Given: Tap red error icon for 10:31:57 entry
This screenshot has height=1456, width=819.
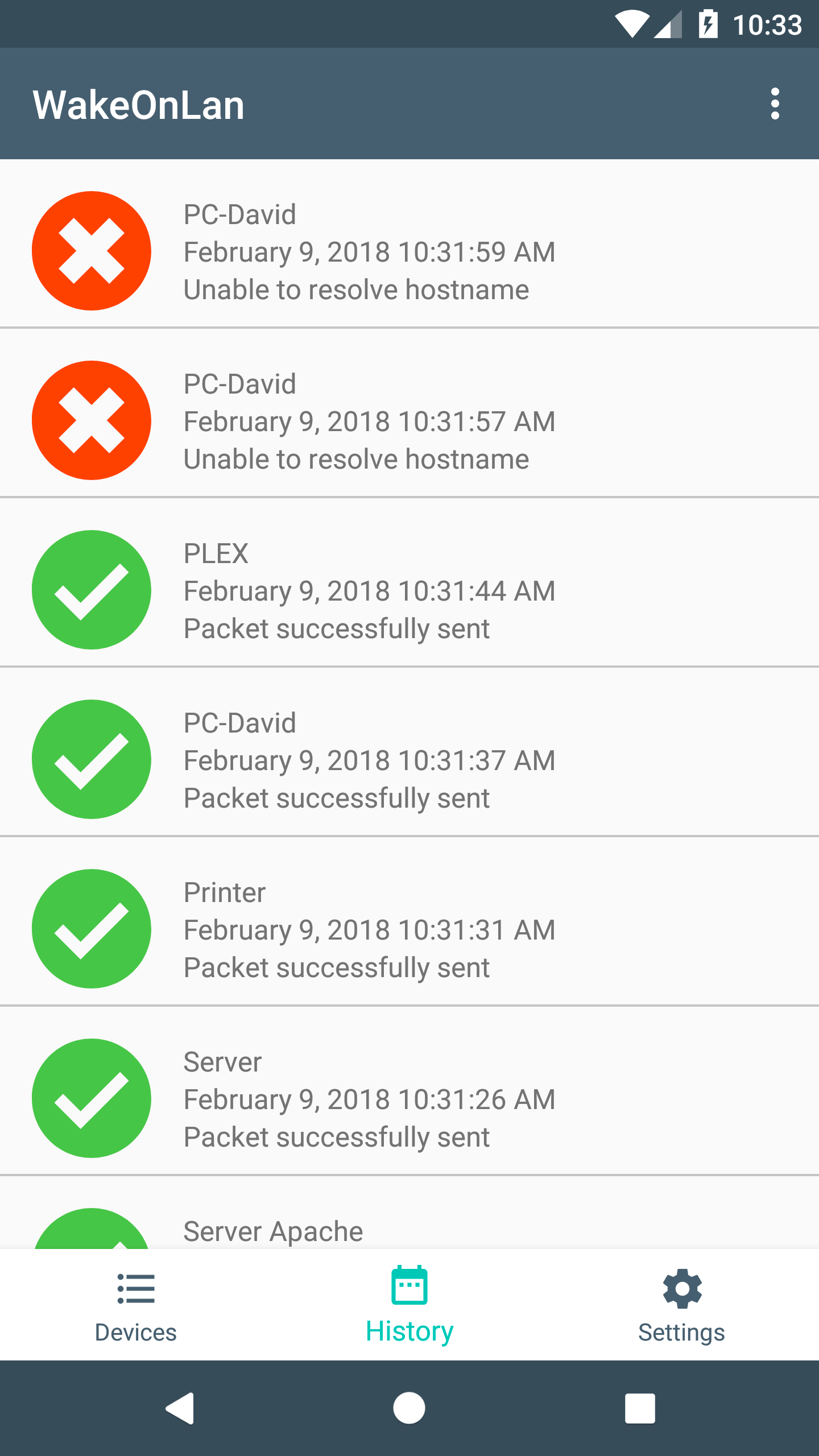Looking at the screenshot, I should point(92,420).
